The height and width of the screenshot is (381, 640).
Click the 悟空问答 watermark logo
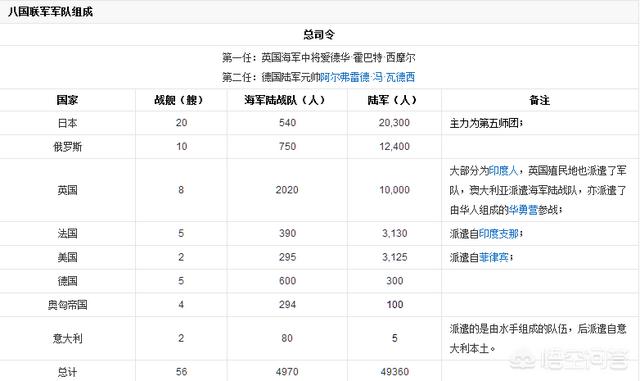click(x=569, y=360)
